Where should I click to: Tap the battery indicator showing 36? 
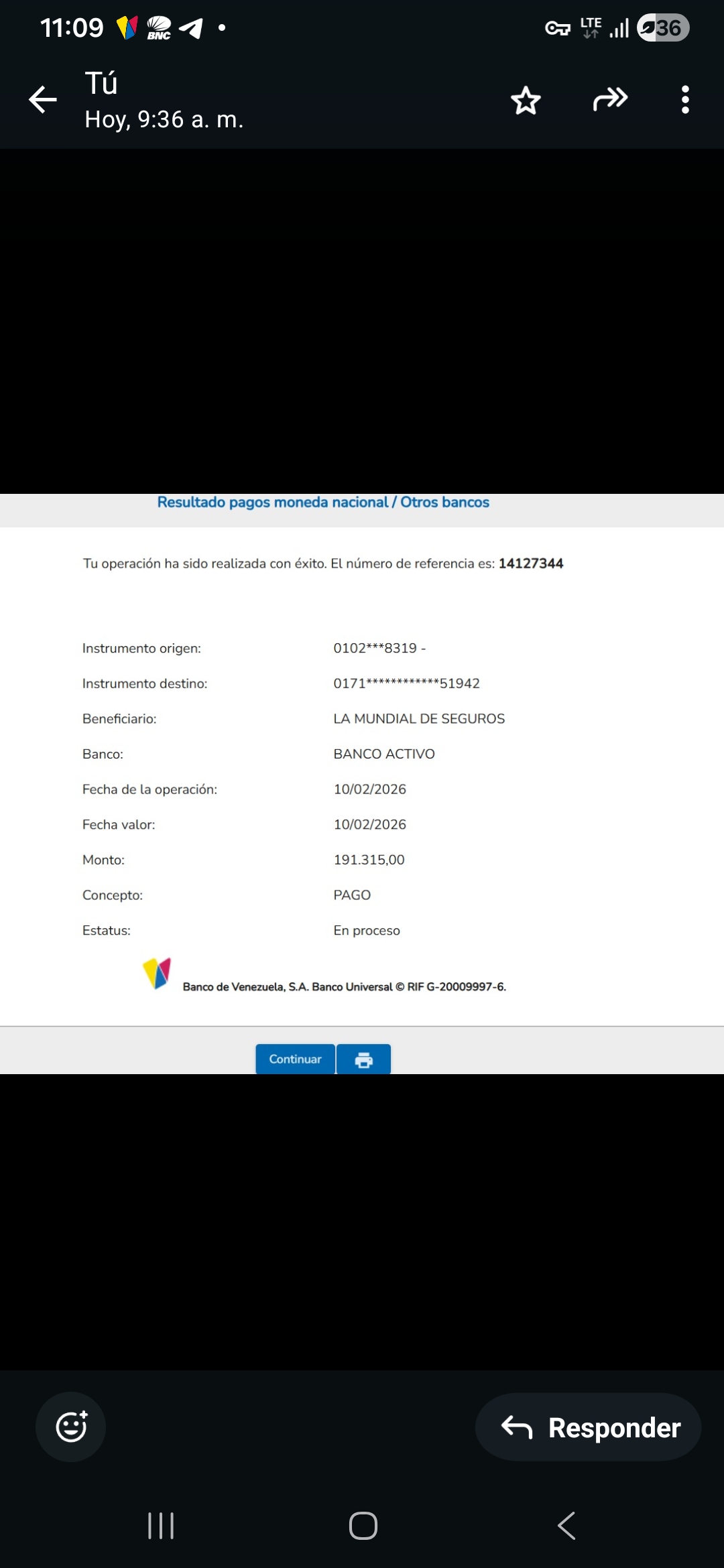(x=662, y=28)
